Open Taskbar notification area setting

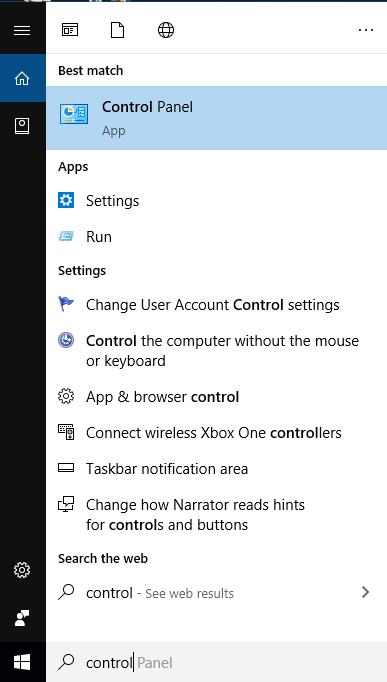click(217, 469)
